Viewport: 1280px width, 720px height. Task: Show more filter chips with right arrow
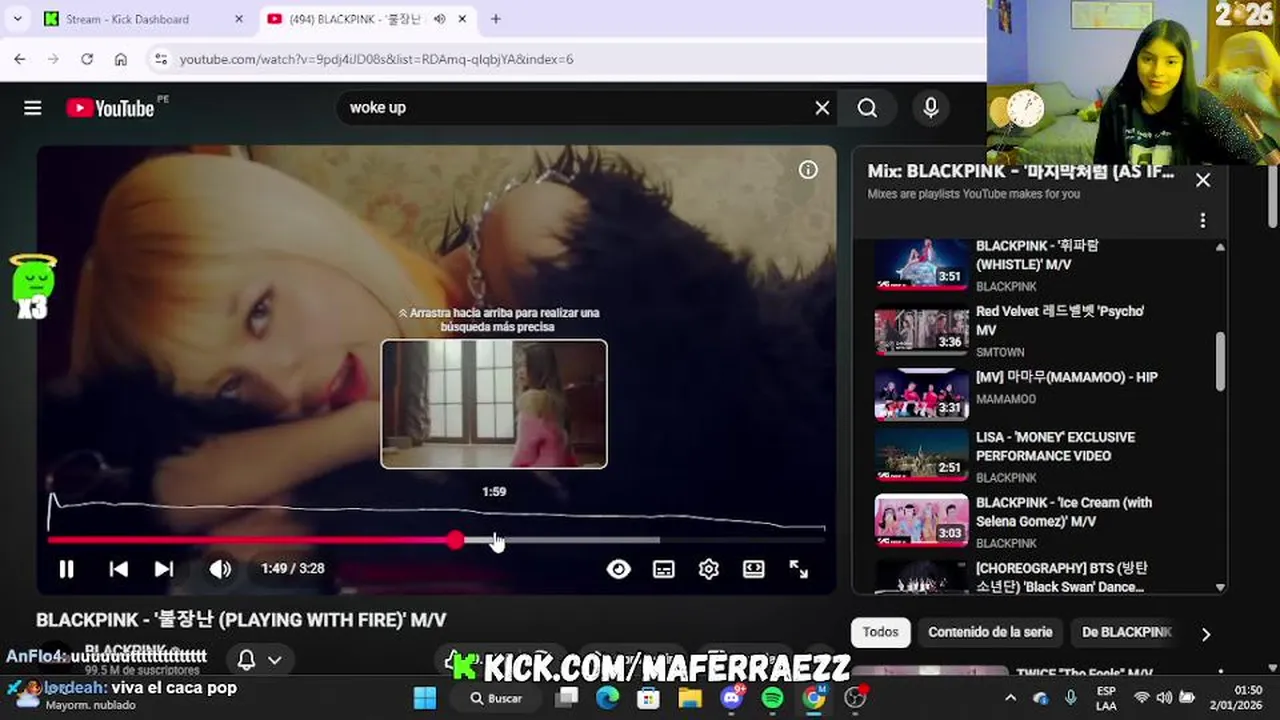[1205, 634]
